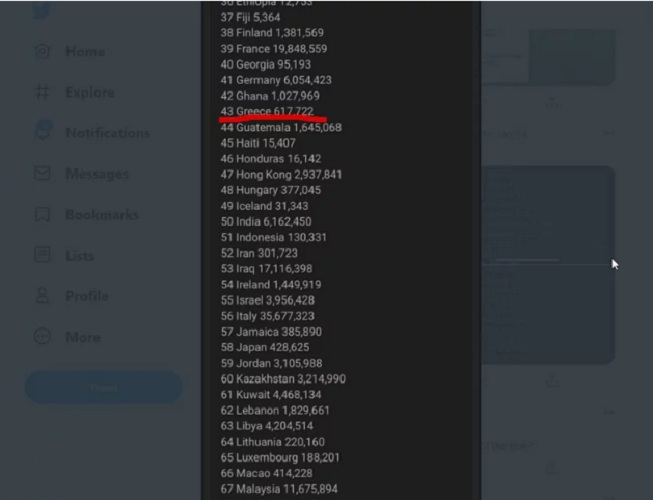Open Messages via the envelope icon

(42, 173)
